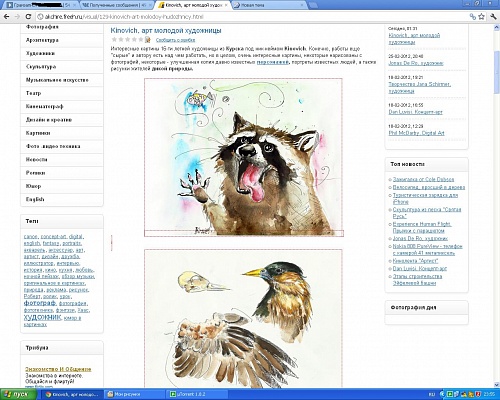Switch to the first browser tab
This screenshot has height=400, width=500.
[42, 5]
